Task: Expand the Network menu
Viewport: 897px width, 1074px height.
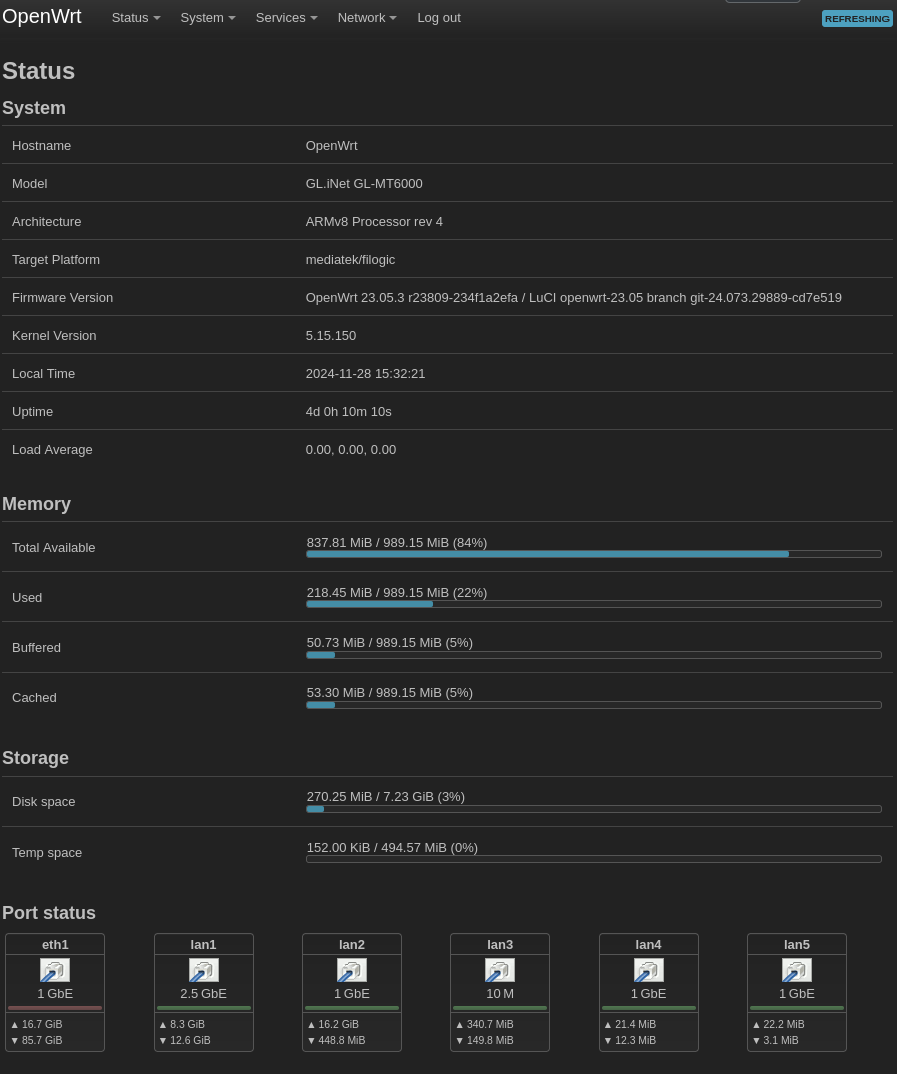Action: click(x=367, y=18)
